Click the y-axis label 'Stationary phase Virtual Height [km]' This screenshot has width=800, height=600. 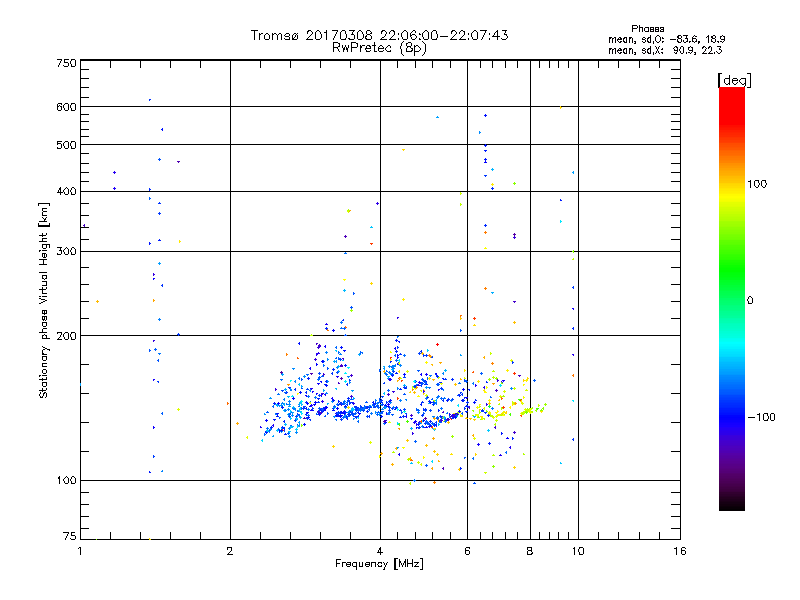click(x=43, y=301)
